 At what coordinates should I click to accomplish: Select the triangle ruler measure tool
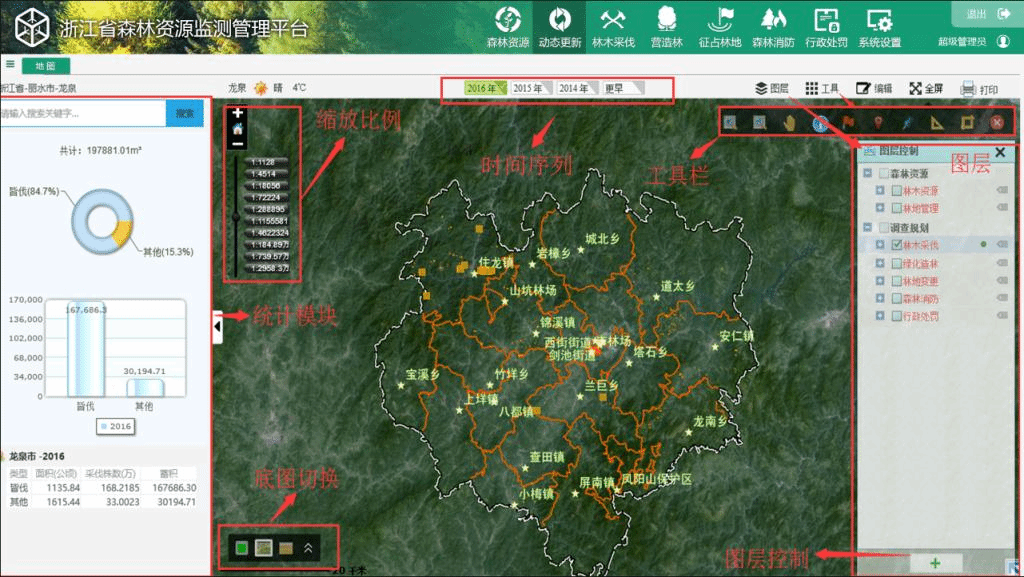click(x=936, y=123)
